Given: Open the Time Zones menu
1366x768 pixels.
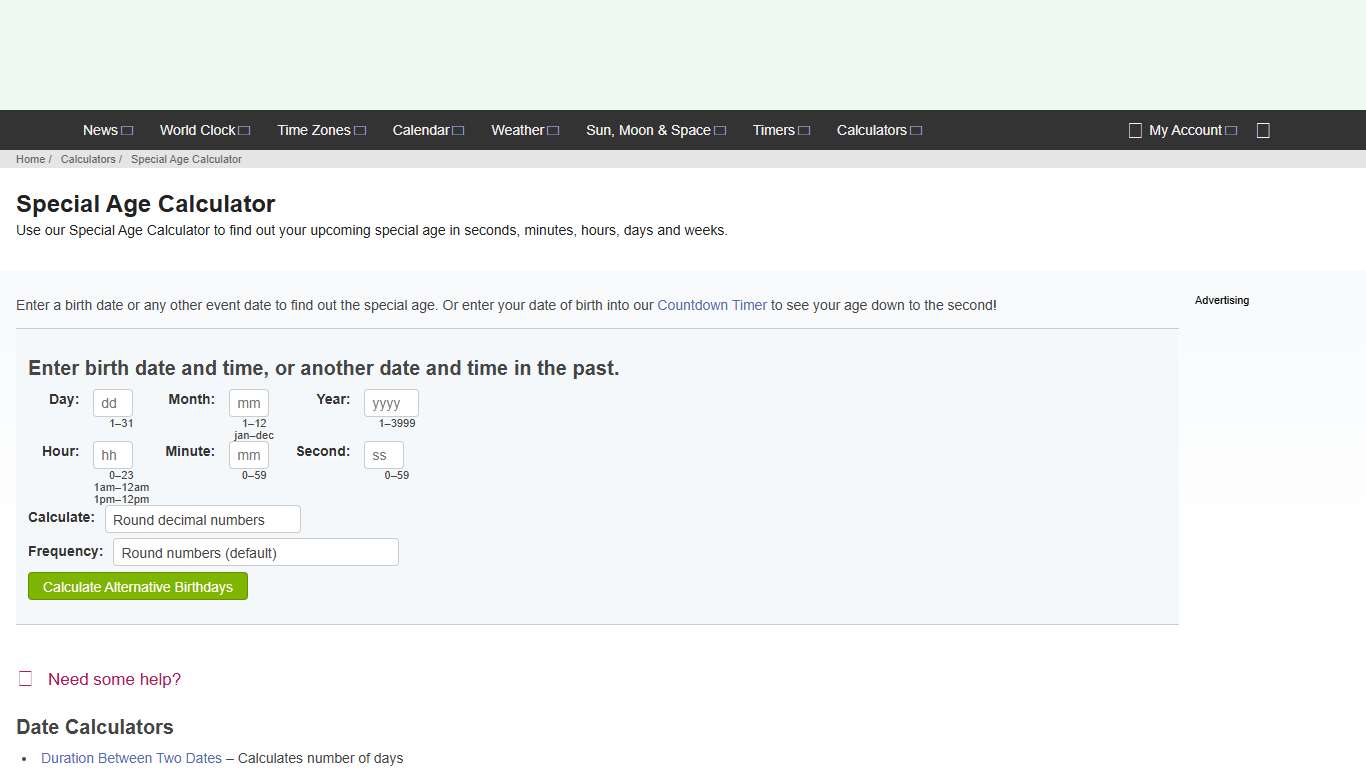Looking at the screenshot, I should (314, 130).
